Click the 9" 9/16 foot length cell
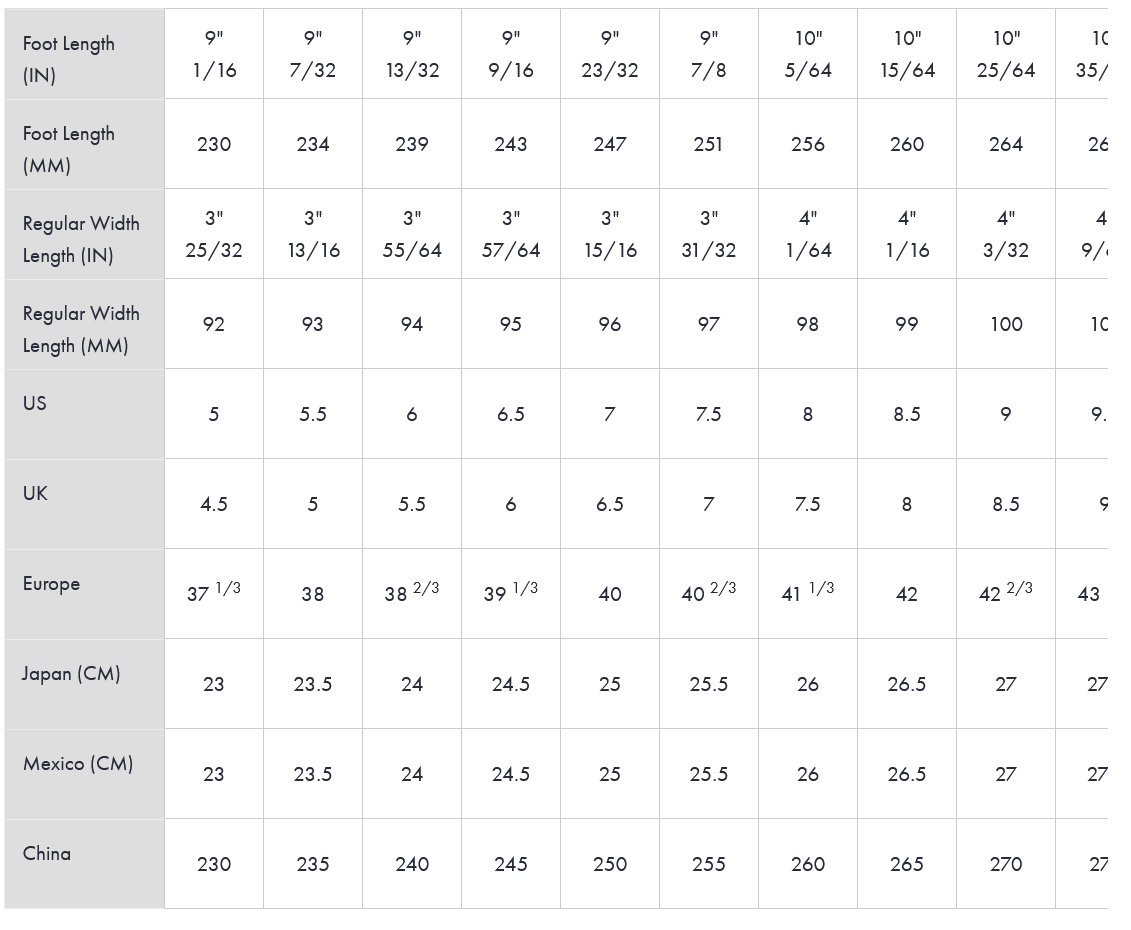 [510, 54]
